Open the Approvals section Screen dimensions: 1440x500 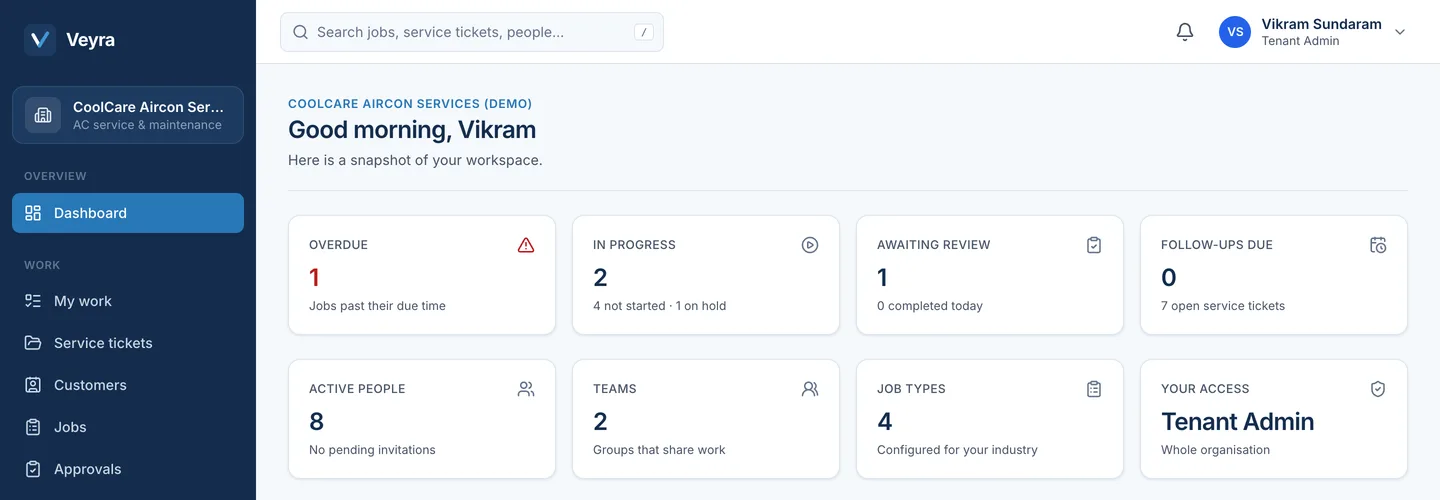pos(128,469)
